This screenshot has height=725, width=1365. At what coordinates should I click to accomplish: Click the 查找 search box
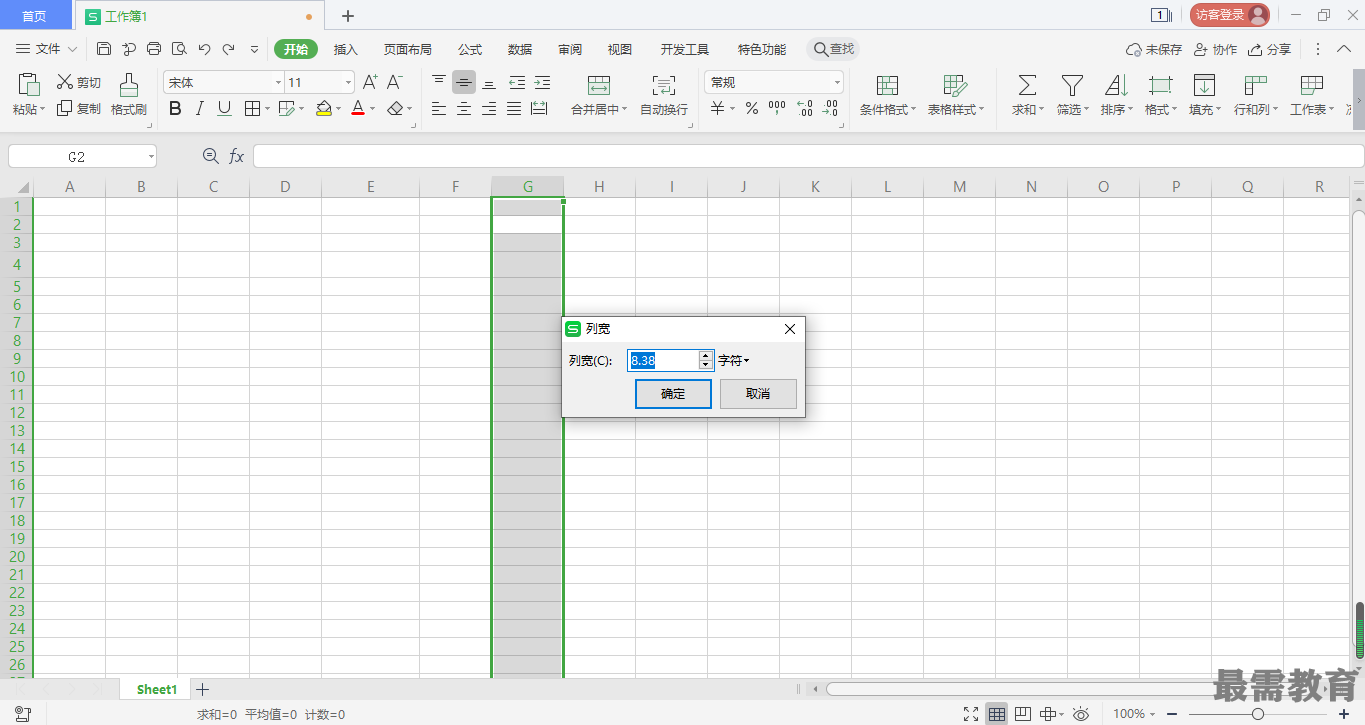(x=833, y=49)
